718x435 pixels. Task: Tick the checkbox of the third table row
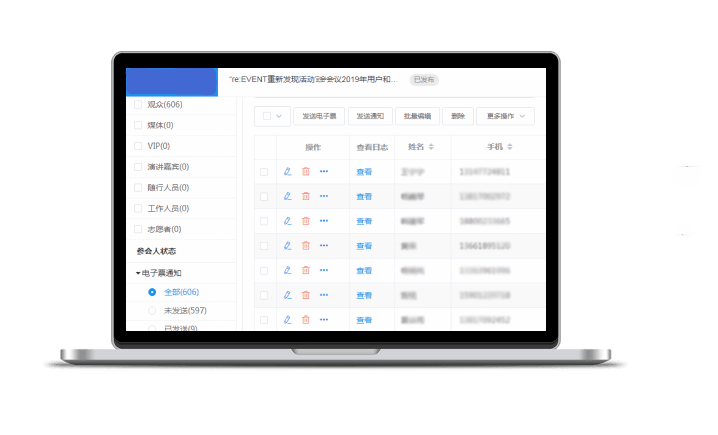click(x=264, y=221)
